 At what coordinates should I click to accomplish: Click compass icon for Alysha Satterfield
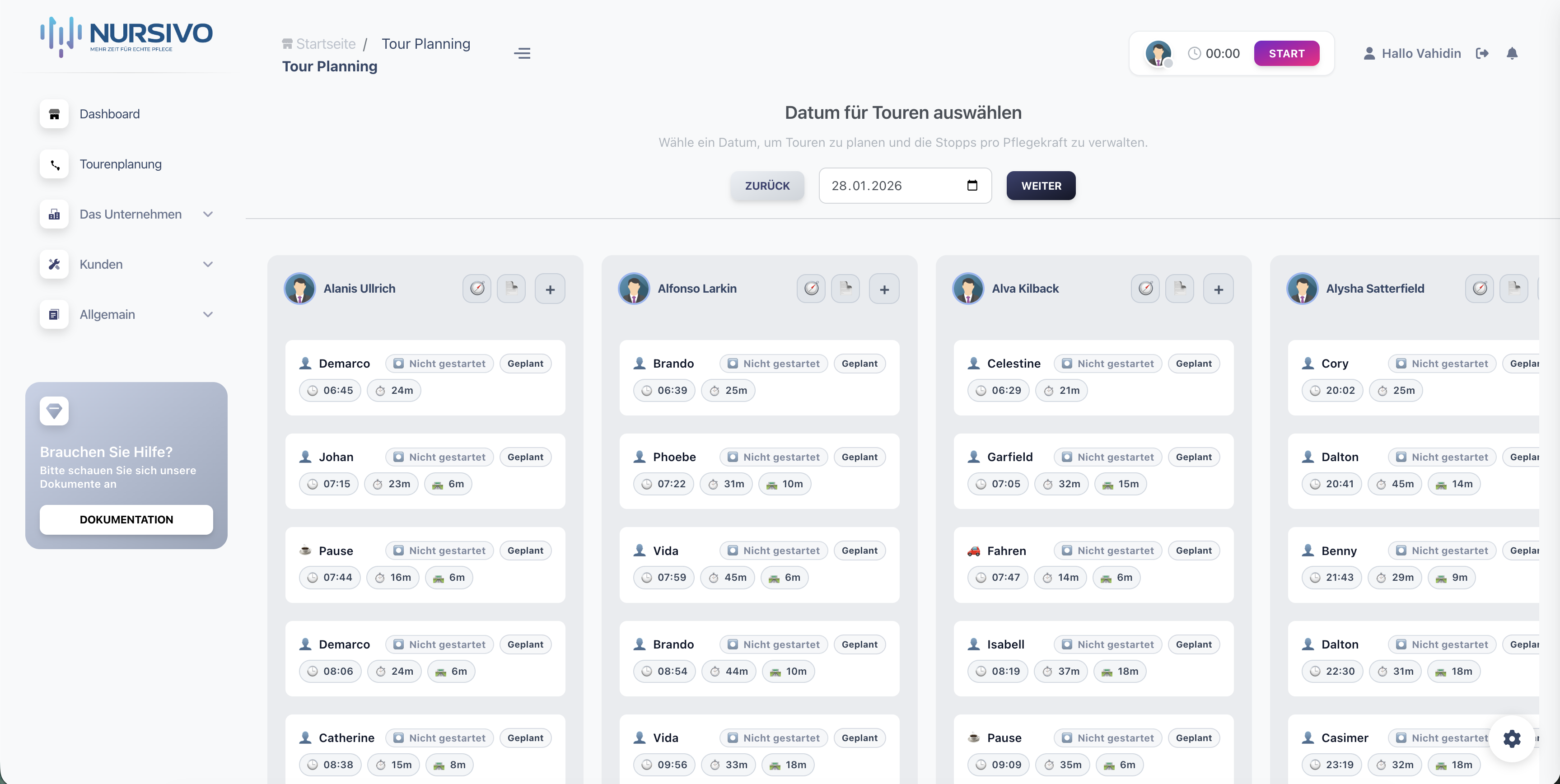1480,289
